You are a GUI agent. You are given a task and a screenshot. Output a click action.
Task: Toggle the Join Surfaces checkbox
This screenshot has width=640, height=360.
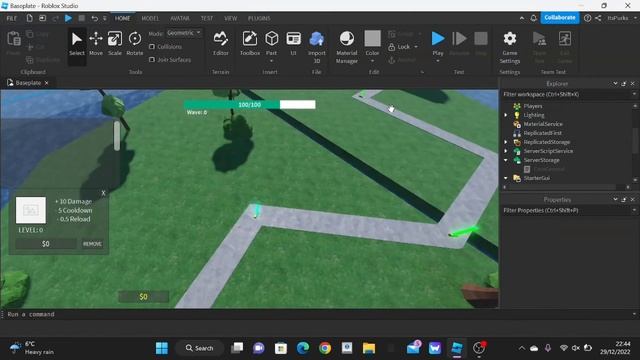(152, 60)
